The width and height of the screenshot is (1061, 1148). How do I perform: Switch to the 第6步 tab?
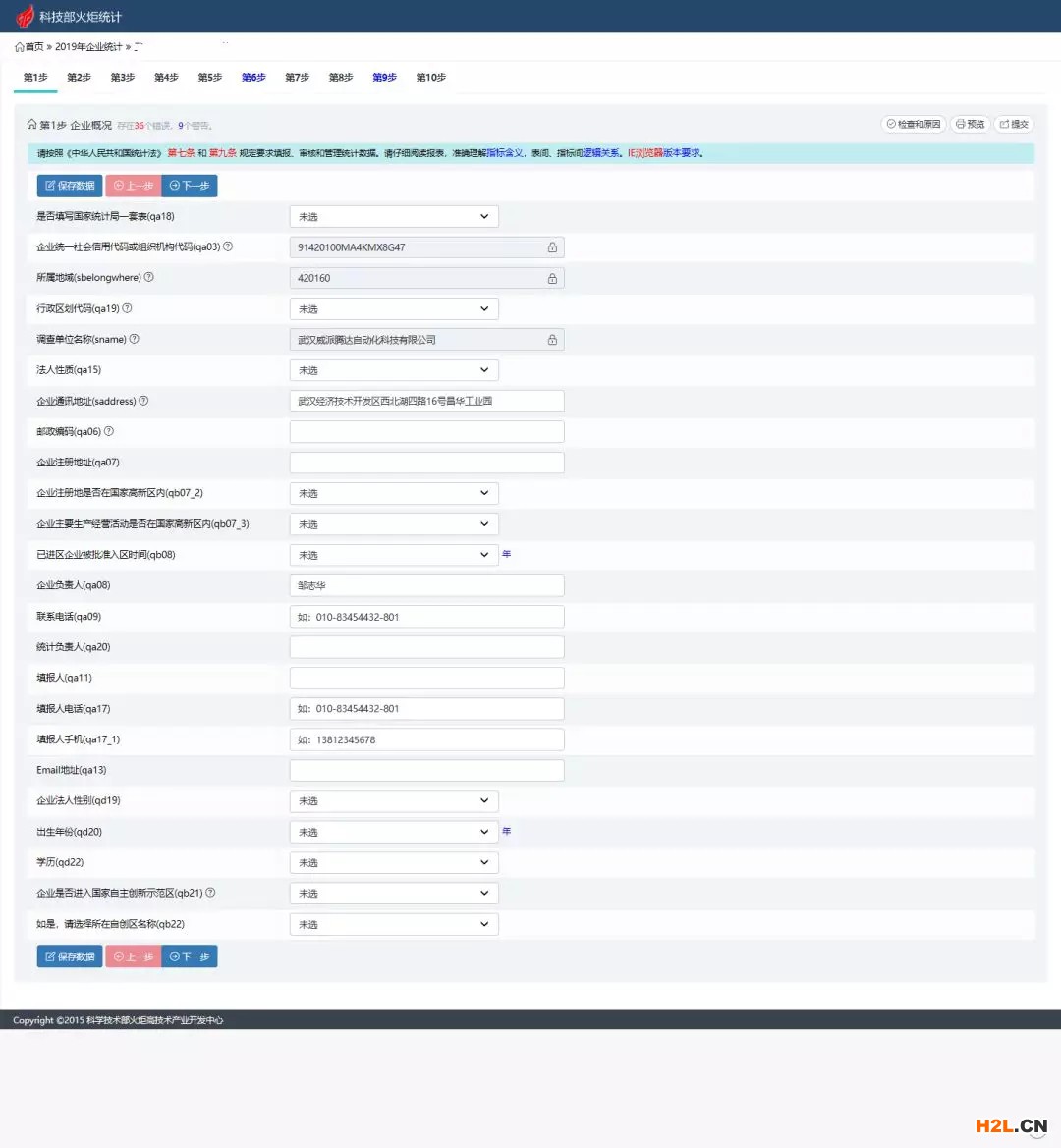(253, 78)
